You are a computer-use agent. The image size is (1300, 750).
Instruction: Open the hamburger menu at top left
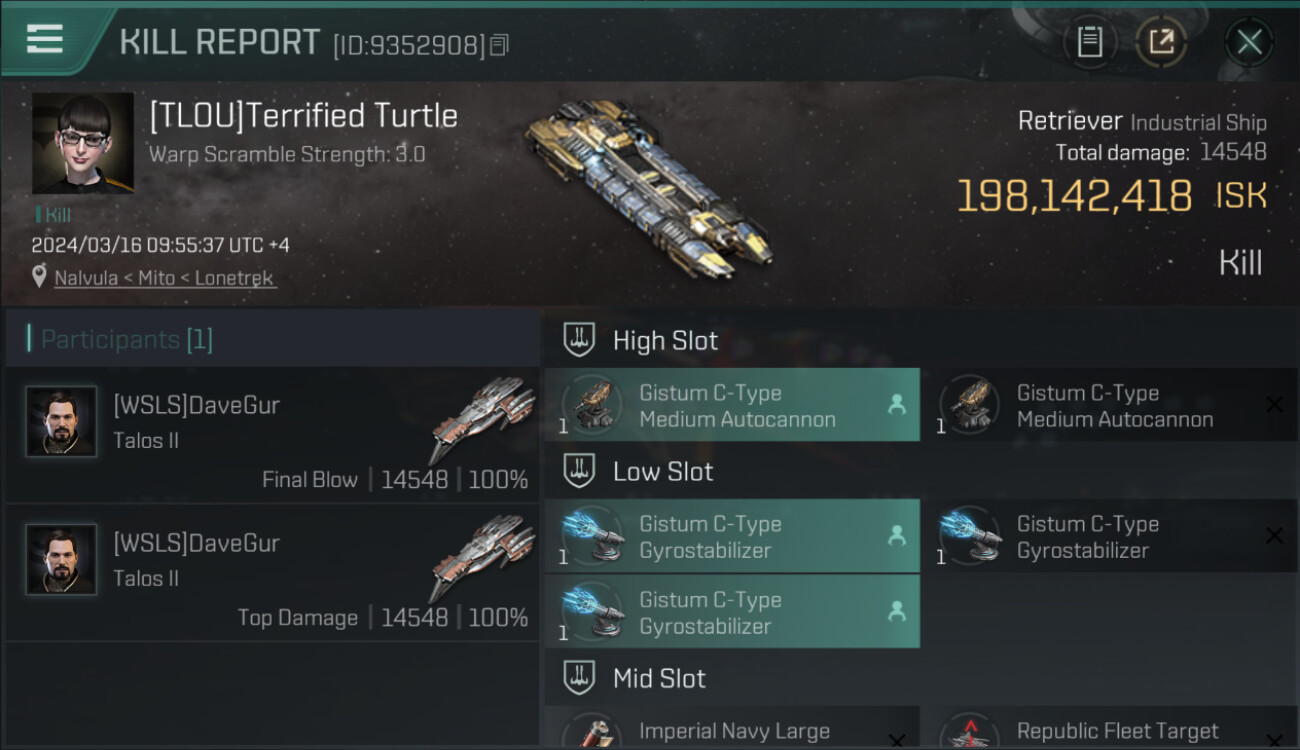[x=44, y=39]
